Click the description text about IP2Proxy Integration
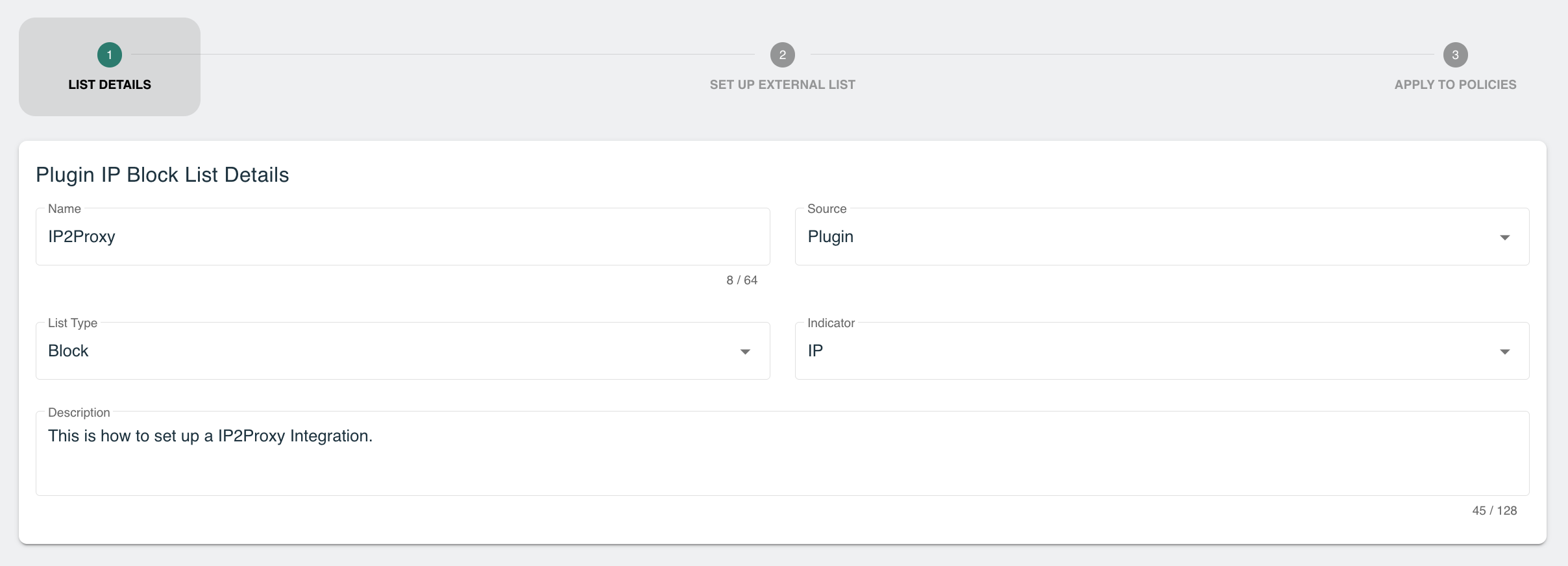Viewport: 1568px width, 566px height. tap(210, 436)
